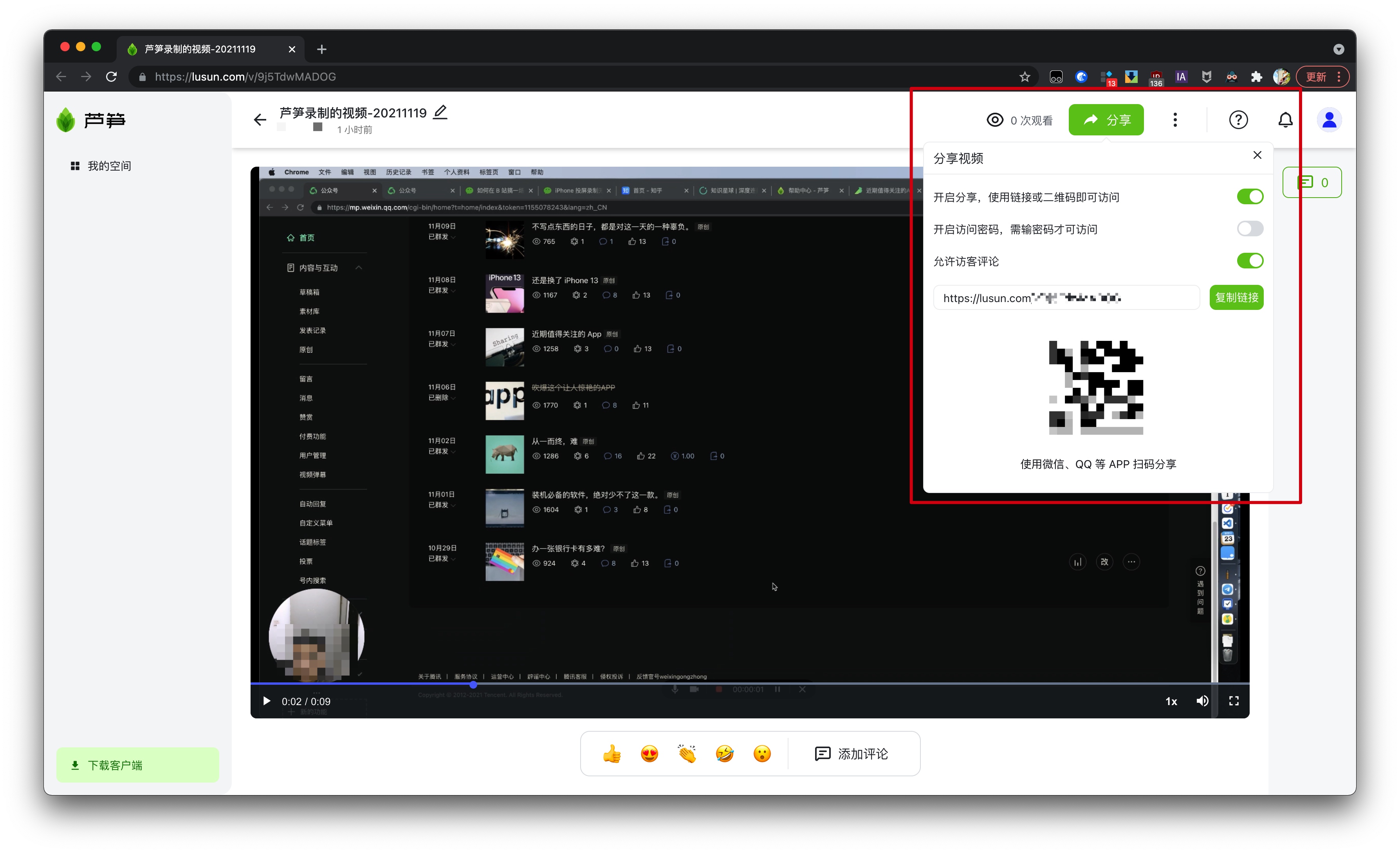Click the 更新 Chrome update button
1400x853 pixels.
coord(1323,77)
